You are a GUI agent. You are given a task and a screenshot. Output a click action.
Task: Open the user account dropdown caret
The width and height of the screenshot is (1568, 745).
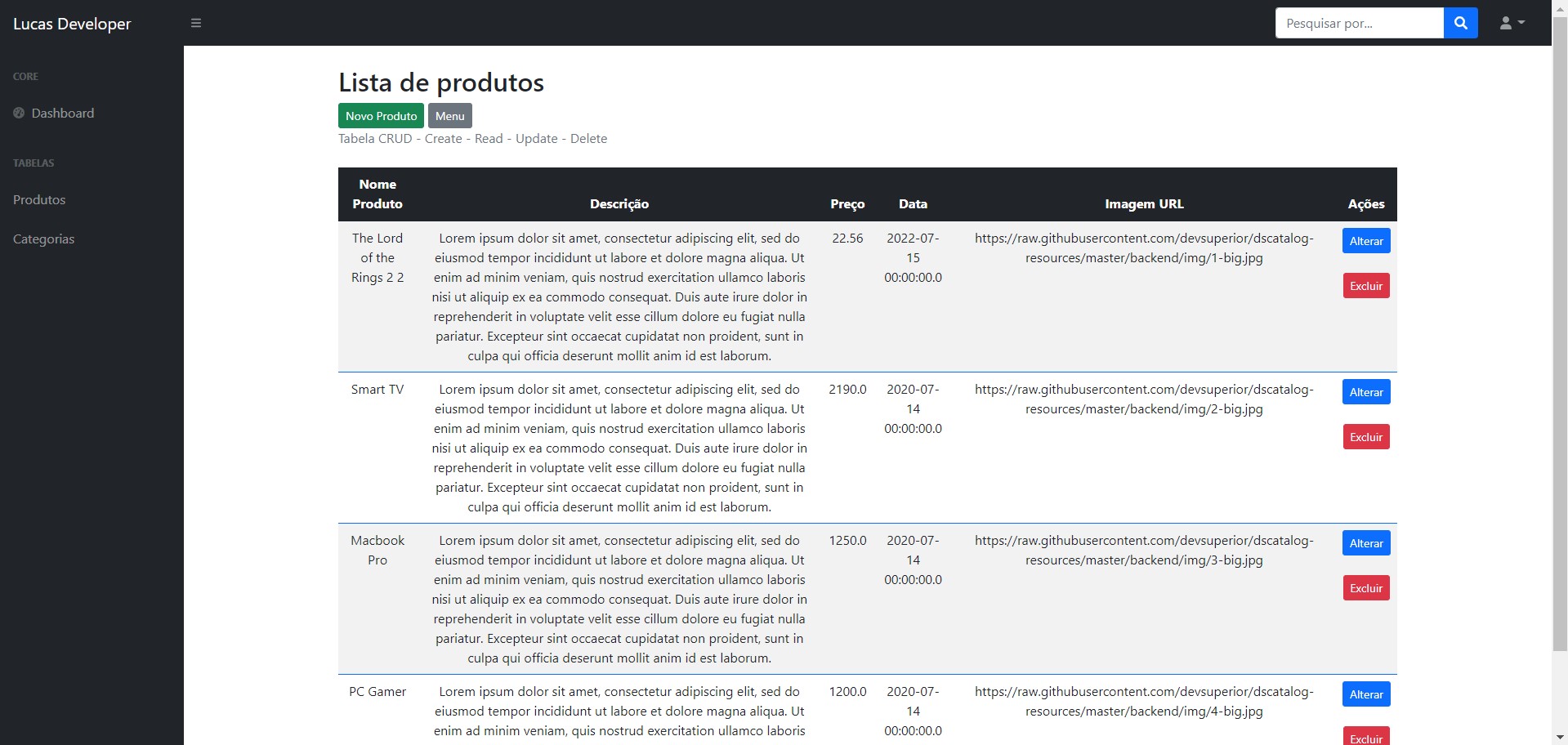tap(1521, 23)
